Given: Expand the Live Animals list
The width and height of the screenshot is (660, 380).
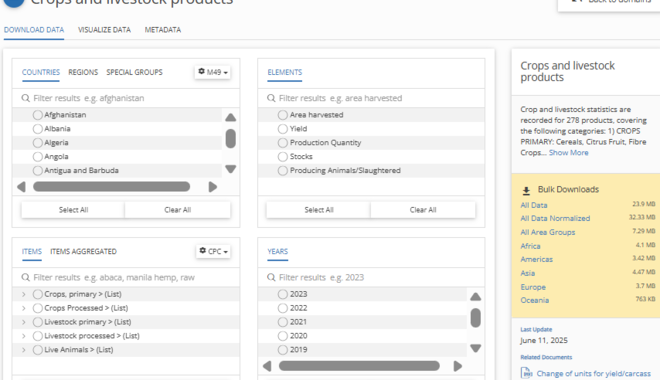Looking at the screenshot, I should click(x=24, y=349).
